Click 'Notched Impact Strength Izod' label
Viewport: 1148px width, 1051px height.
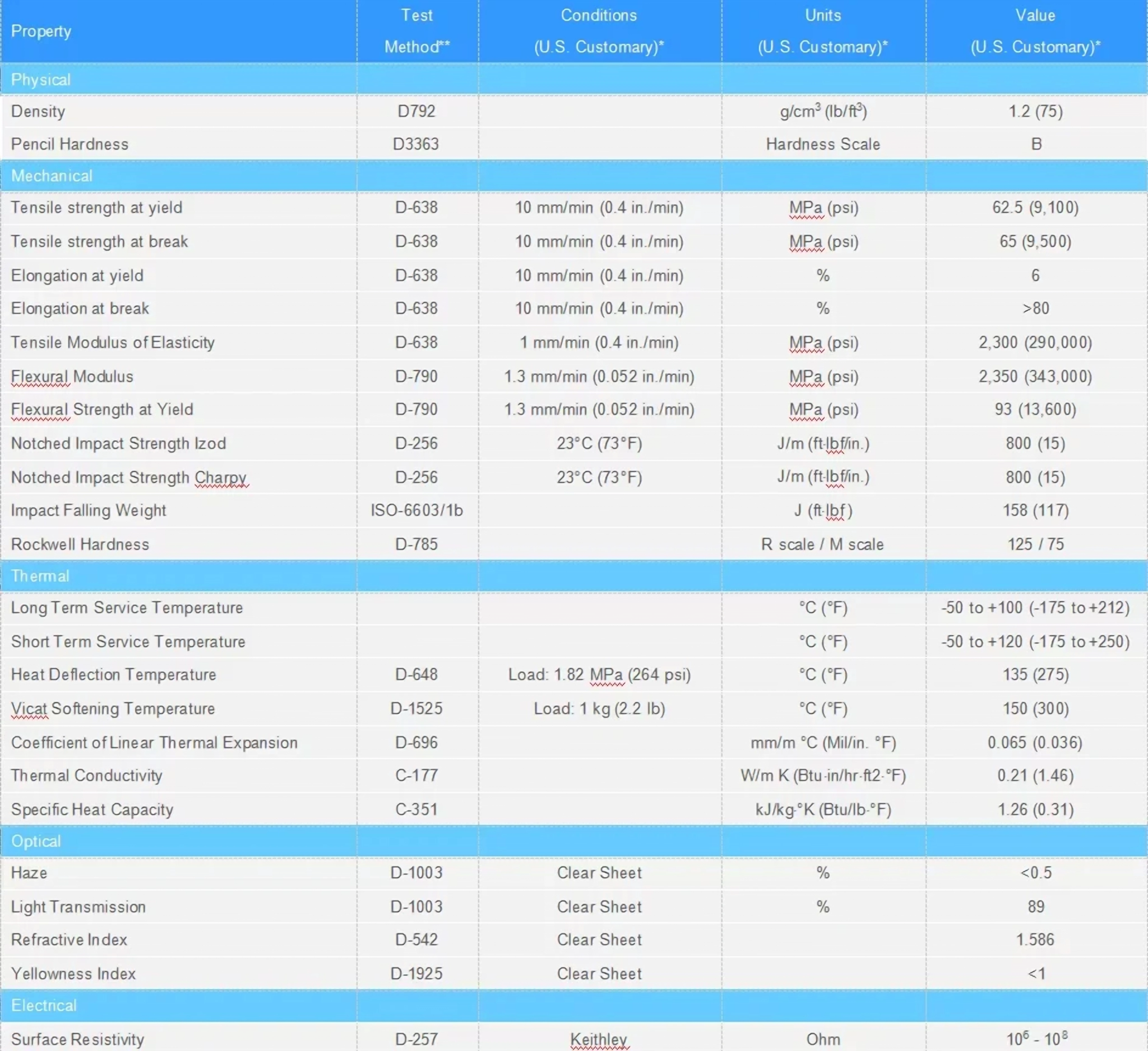(119, 443)
